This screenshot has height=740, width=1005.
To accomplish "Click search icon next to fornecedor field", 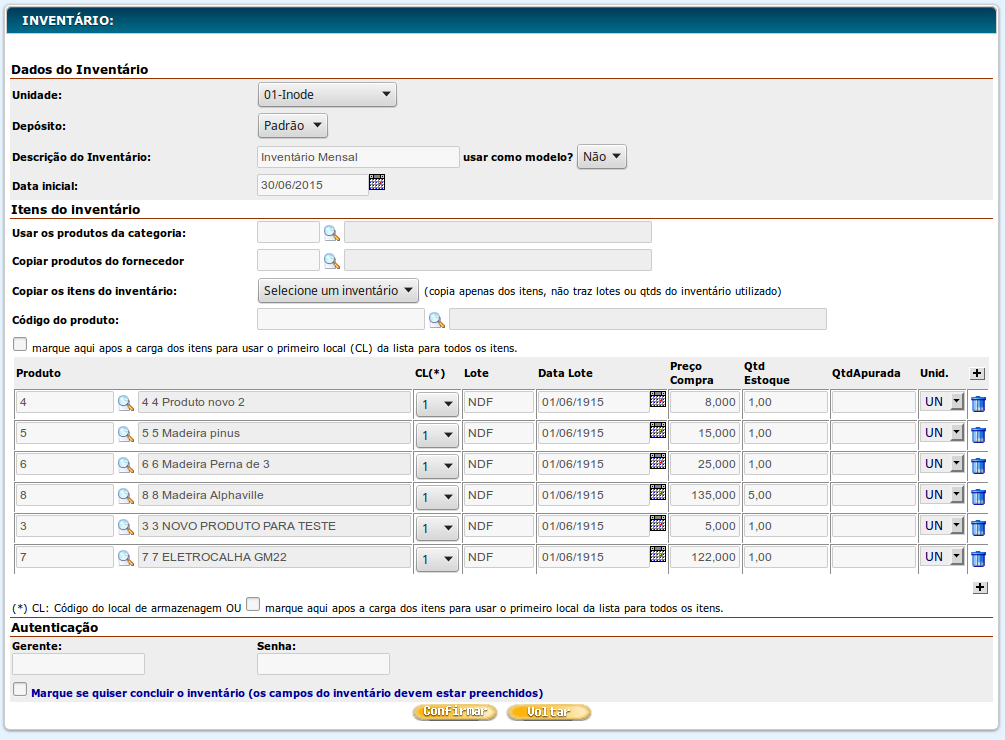I will click(x=331, y=261).
